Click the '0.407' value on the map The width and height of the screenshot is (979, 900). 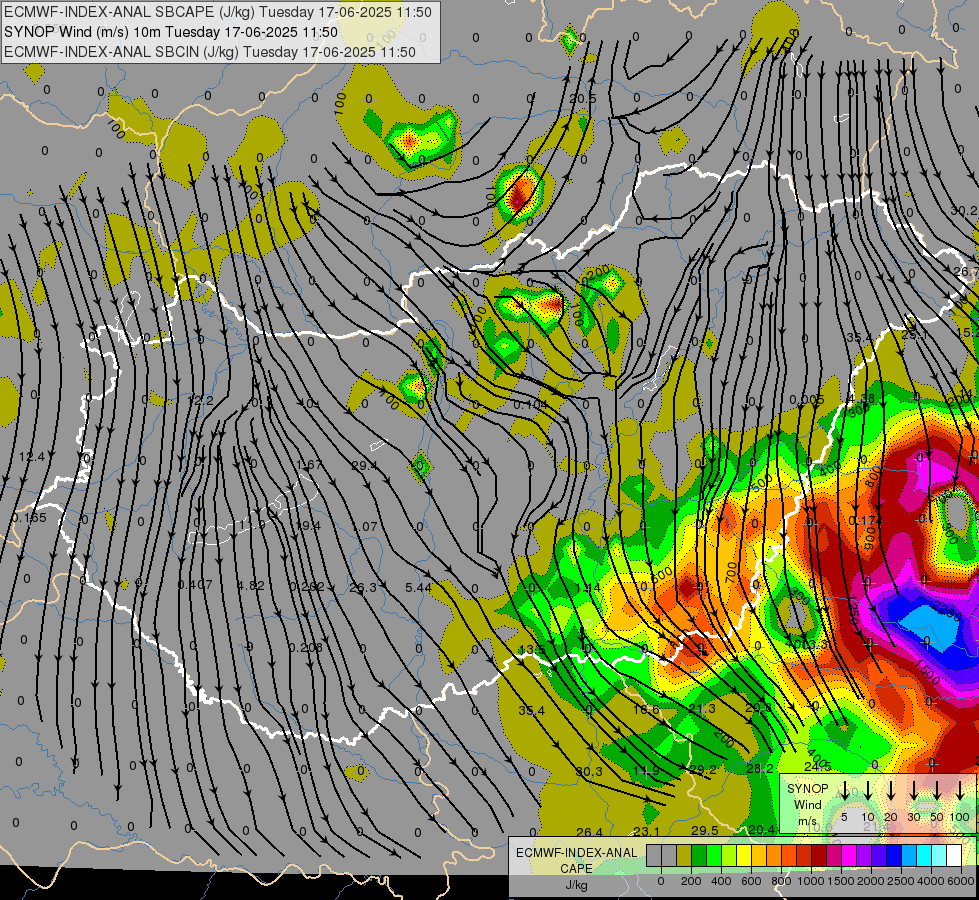pyautogui.click(x=195, y=585)
